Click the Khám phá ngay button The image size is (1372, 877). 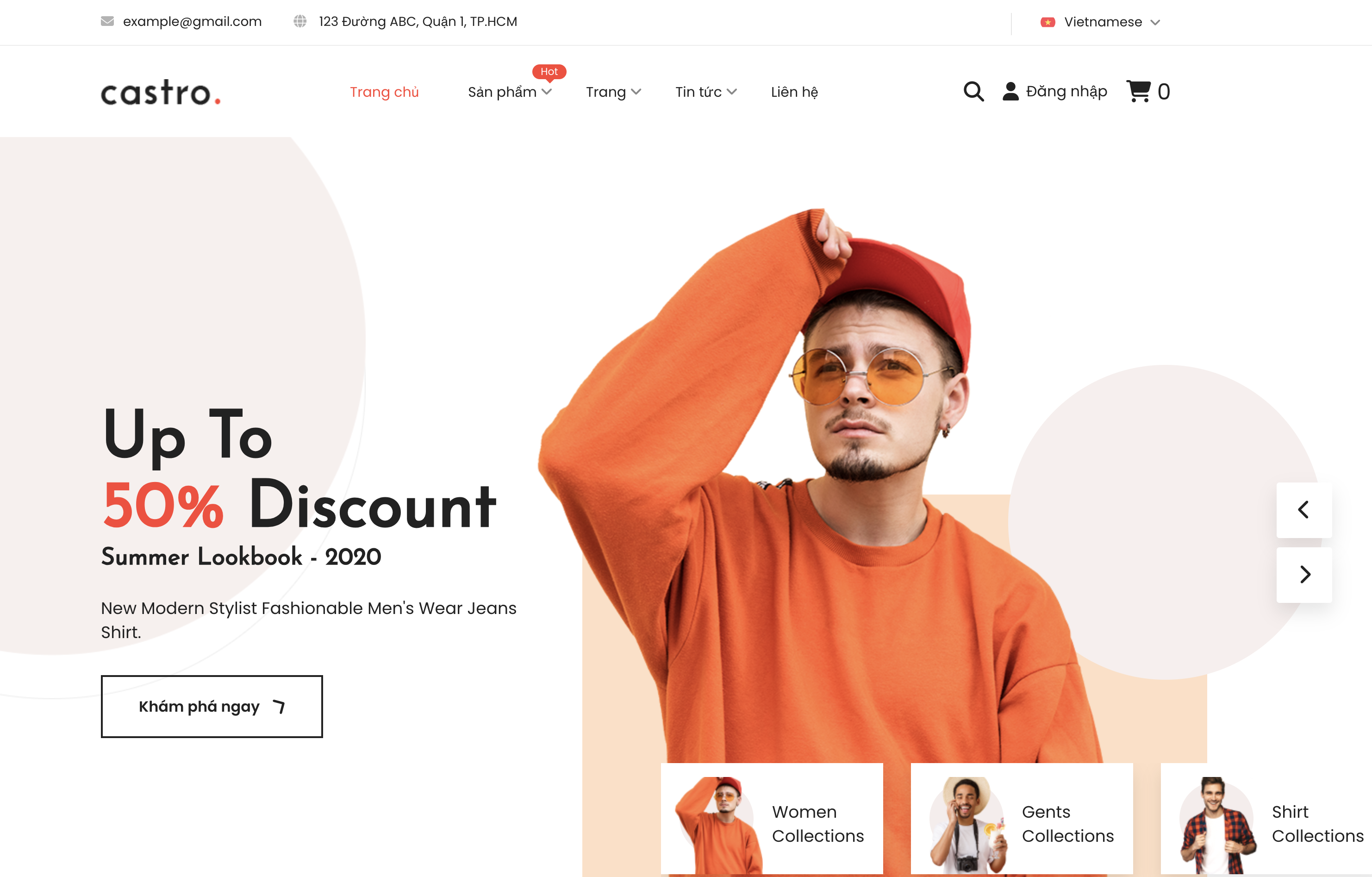coord(212,706)
